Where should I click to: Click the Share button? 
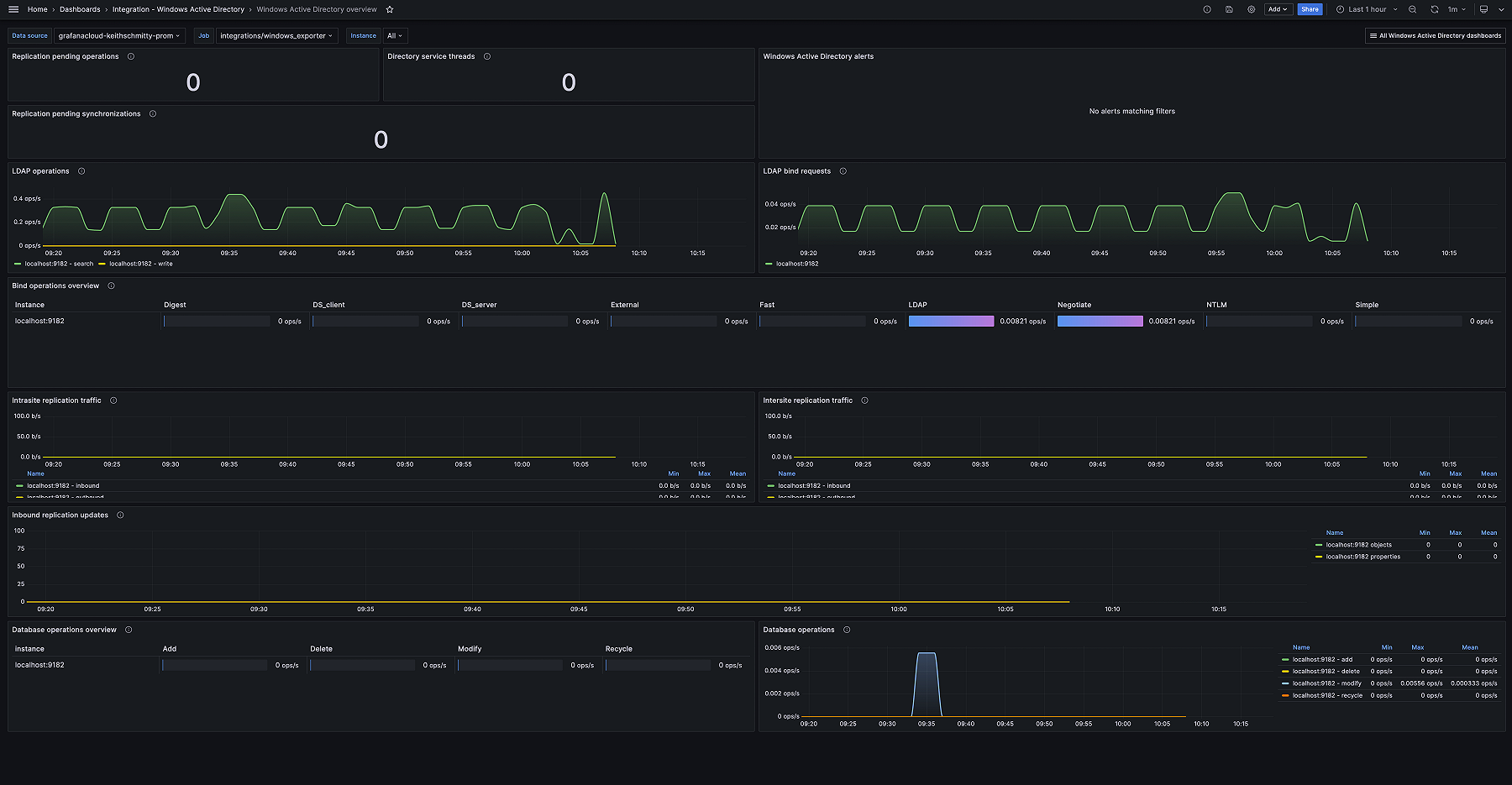tap(1310, 9)
